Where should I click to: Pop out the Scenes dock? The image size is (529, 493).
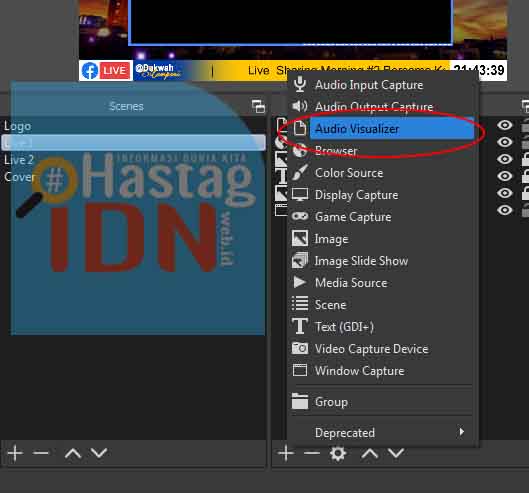(258, 106)
